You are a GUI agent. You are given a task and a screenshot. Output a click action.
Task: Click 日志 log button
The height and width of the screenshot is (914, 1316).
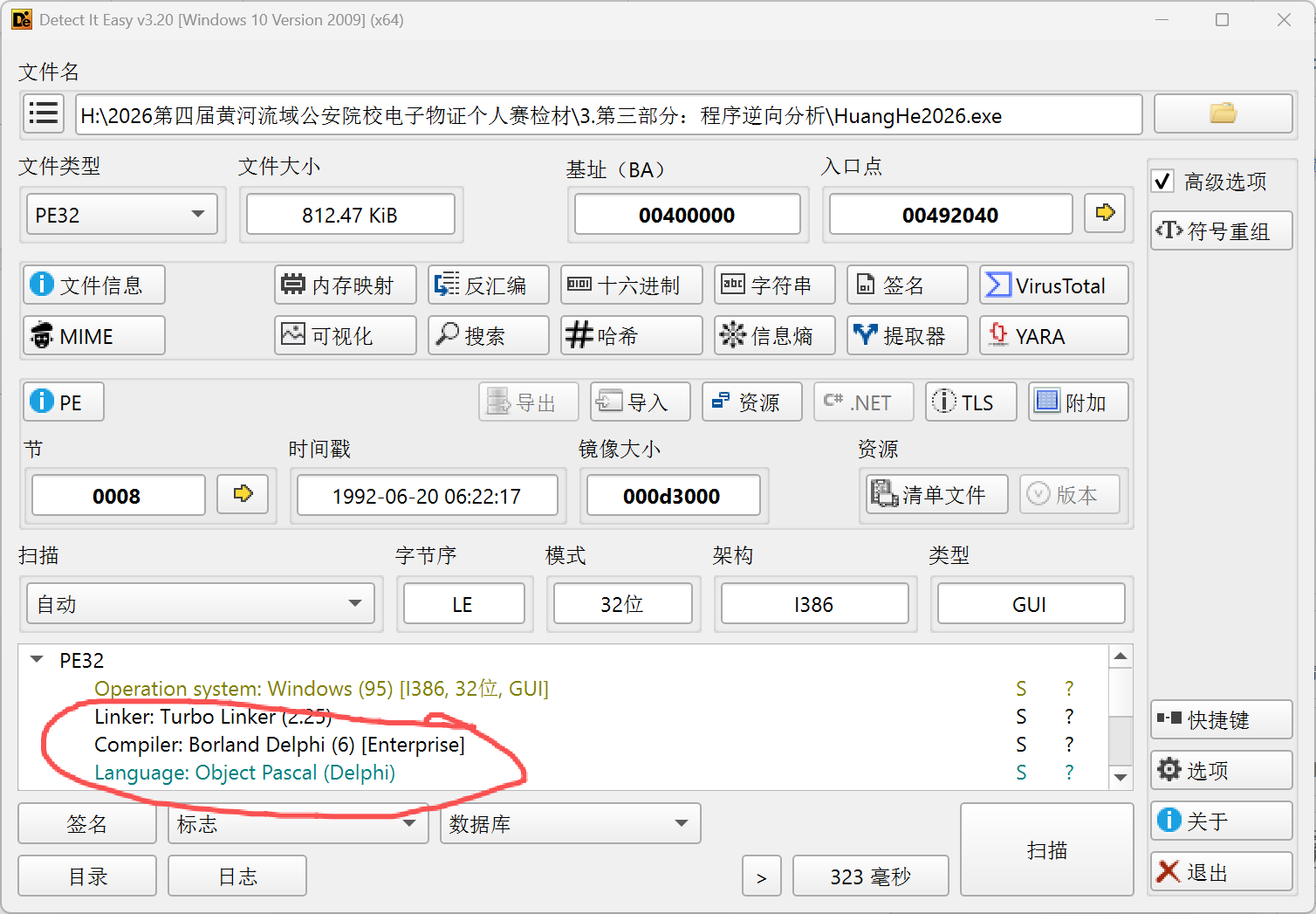click(x=237, y=876)
